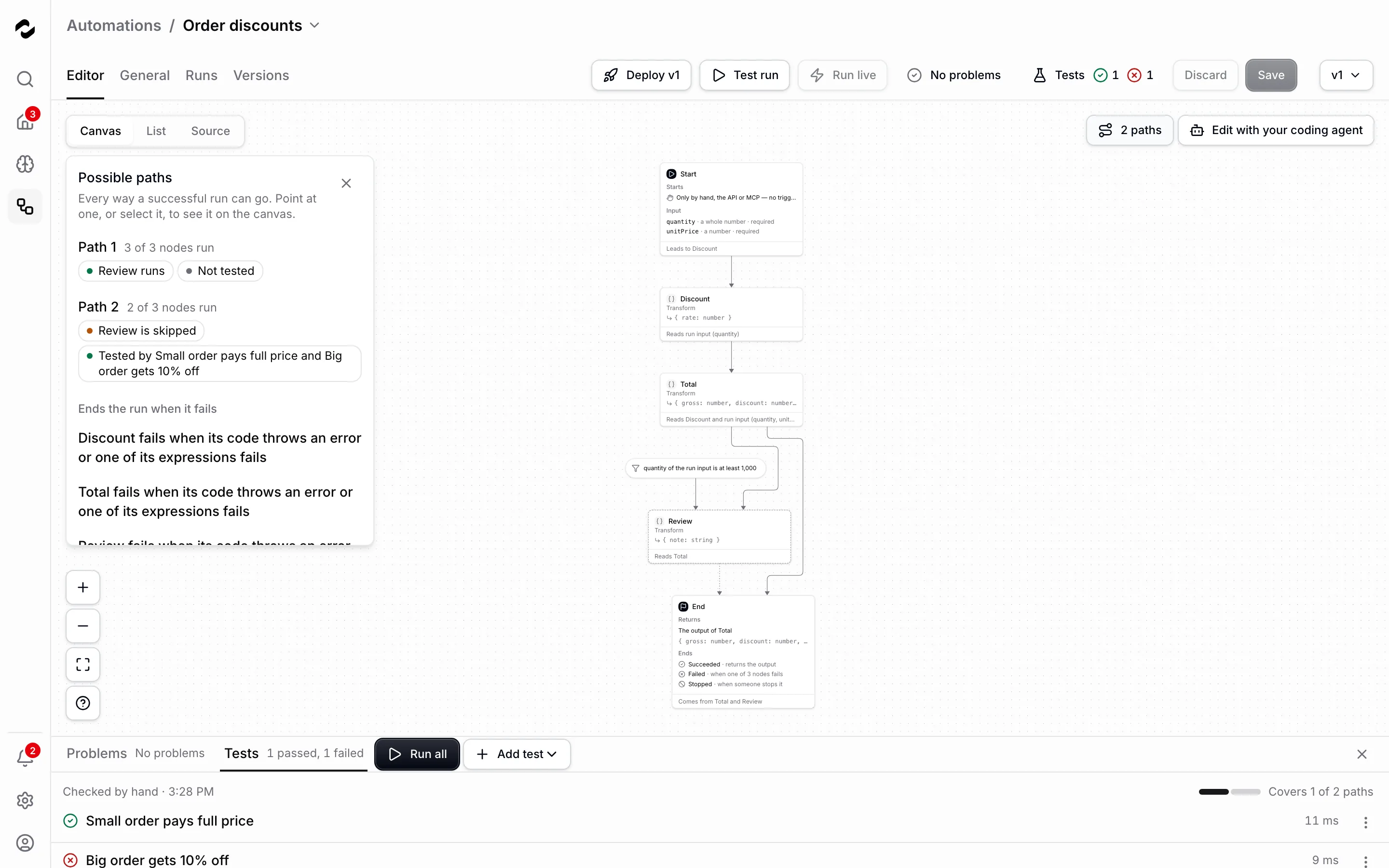
Task: Switch to the Source view
Action: pyautogui.click(x=210, y=131)
